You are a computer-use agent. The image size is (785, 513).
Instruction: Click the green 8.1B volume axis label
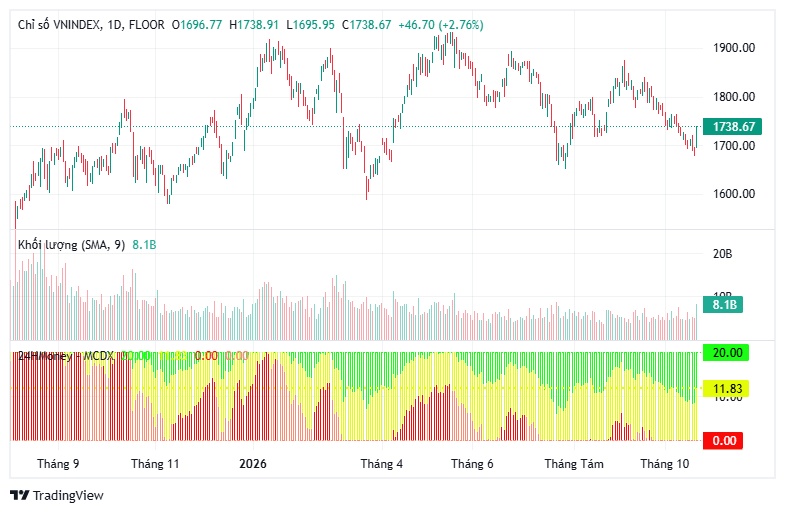tap(723, 305)
